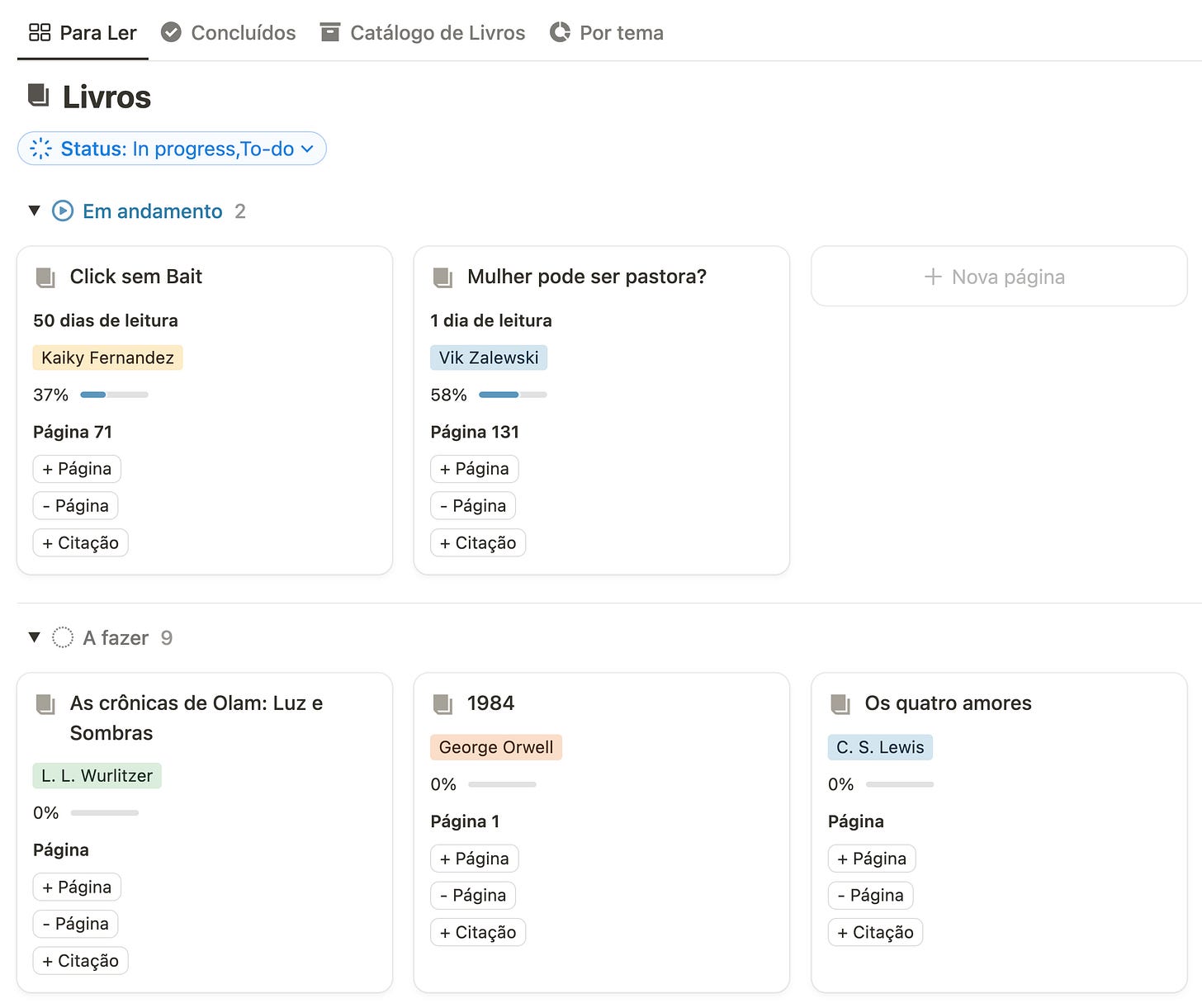
Task: Click the 37% progress bar
Action: pyautogui.click(x=114, y=395)
